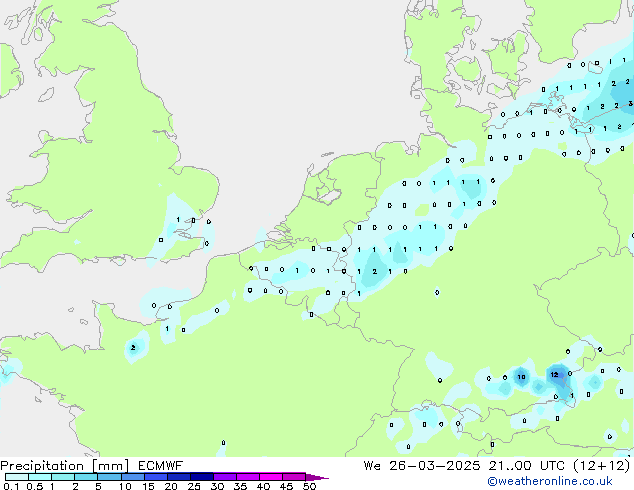Click the '21.00 UTC' time text
The image size is (634, 490).
pos(526,466)
